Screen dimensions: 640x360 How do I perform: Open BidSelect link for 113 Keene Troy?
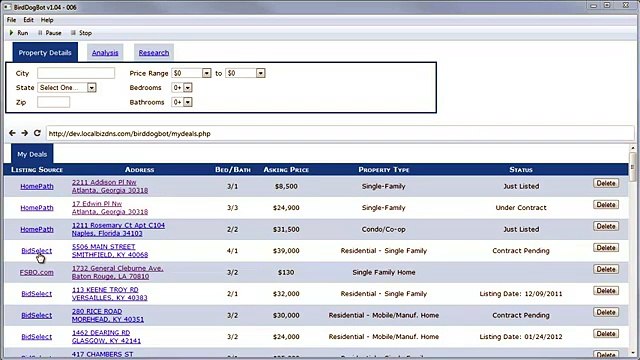pyautogui.click(x=36, y=293)
